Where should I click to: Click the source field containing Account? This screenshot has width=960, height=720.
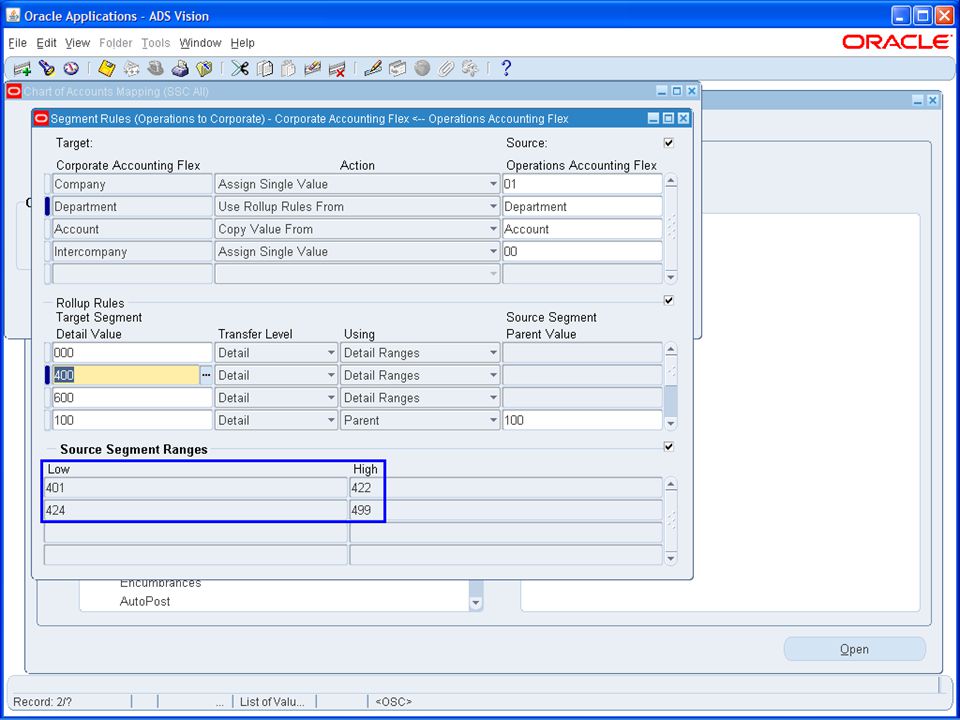click(x=582, y=229)
